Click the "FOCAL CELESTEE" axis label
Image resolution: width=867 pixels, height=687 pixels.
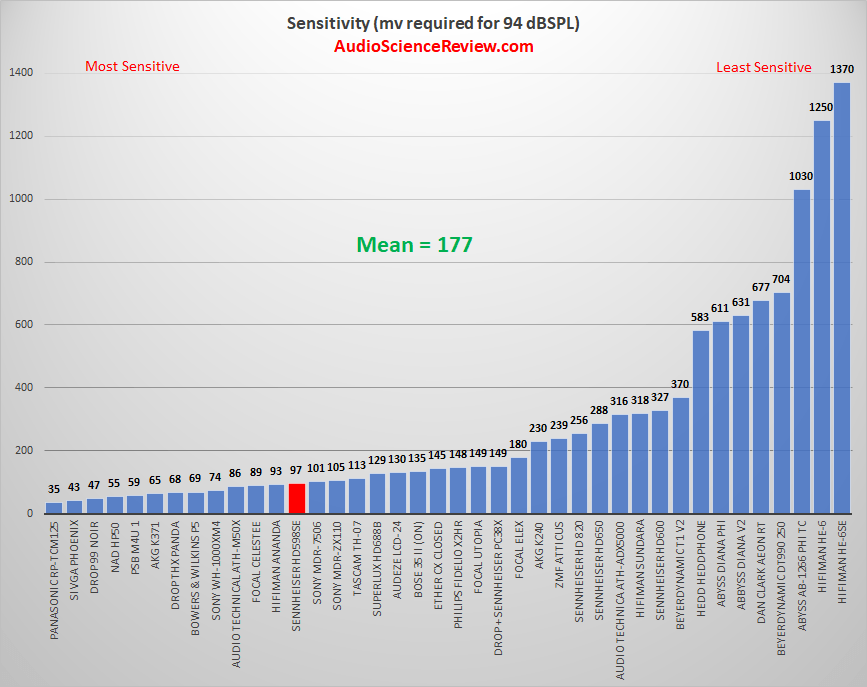pyautogui.click(x=256, y=561)
